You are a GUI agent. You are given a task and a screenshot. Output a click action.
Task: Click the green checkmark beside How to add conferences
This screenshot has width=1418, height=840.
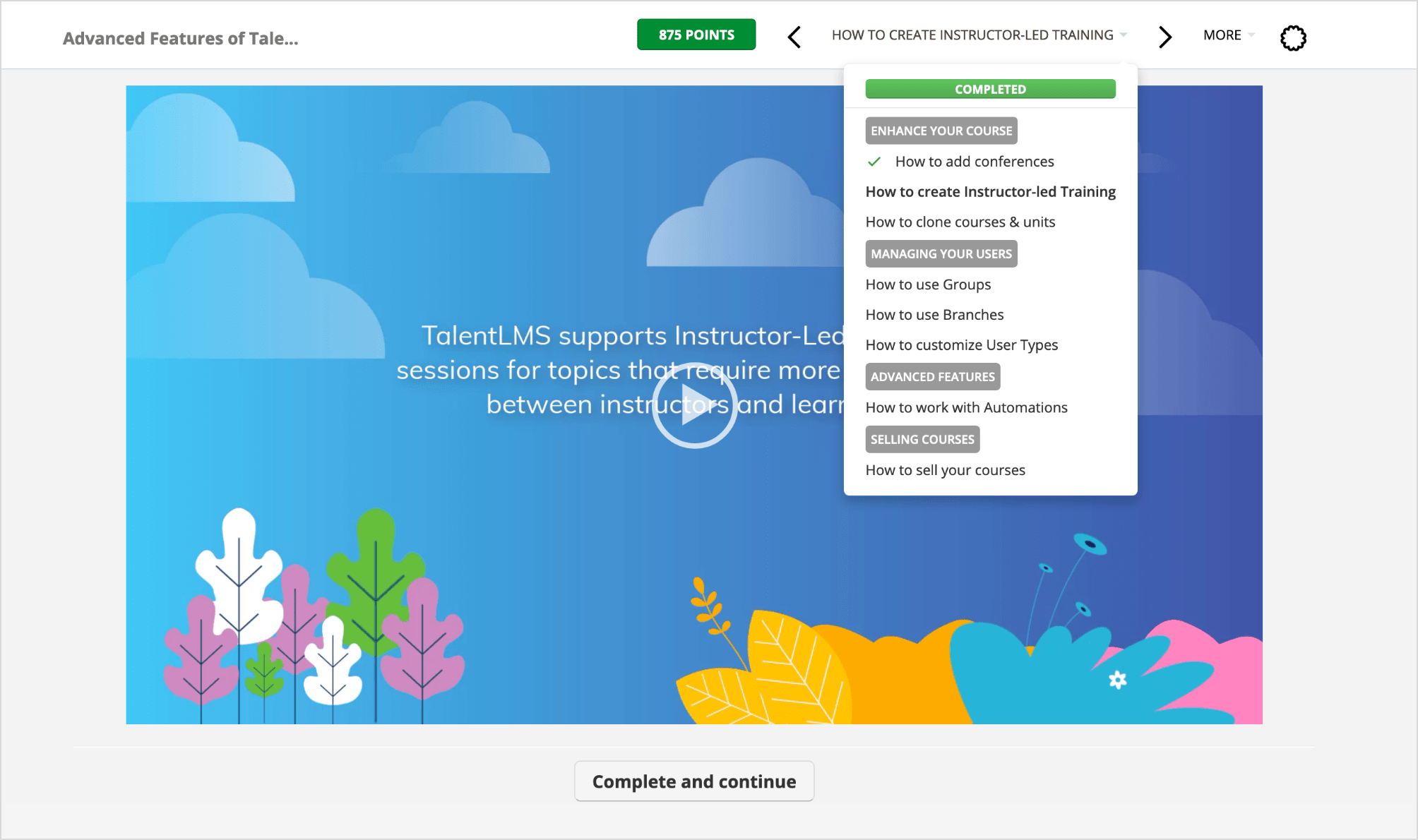click(x=874, y=162)
